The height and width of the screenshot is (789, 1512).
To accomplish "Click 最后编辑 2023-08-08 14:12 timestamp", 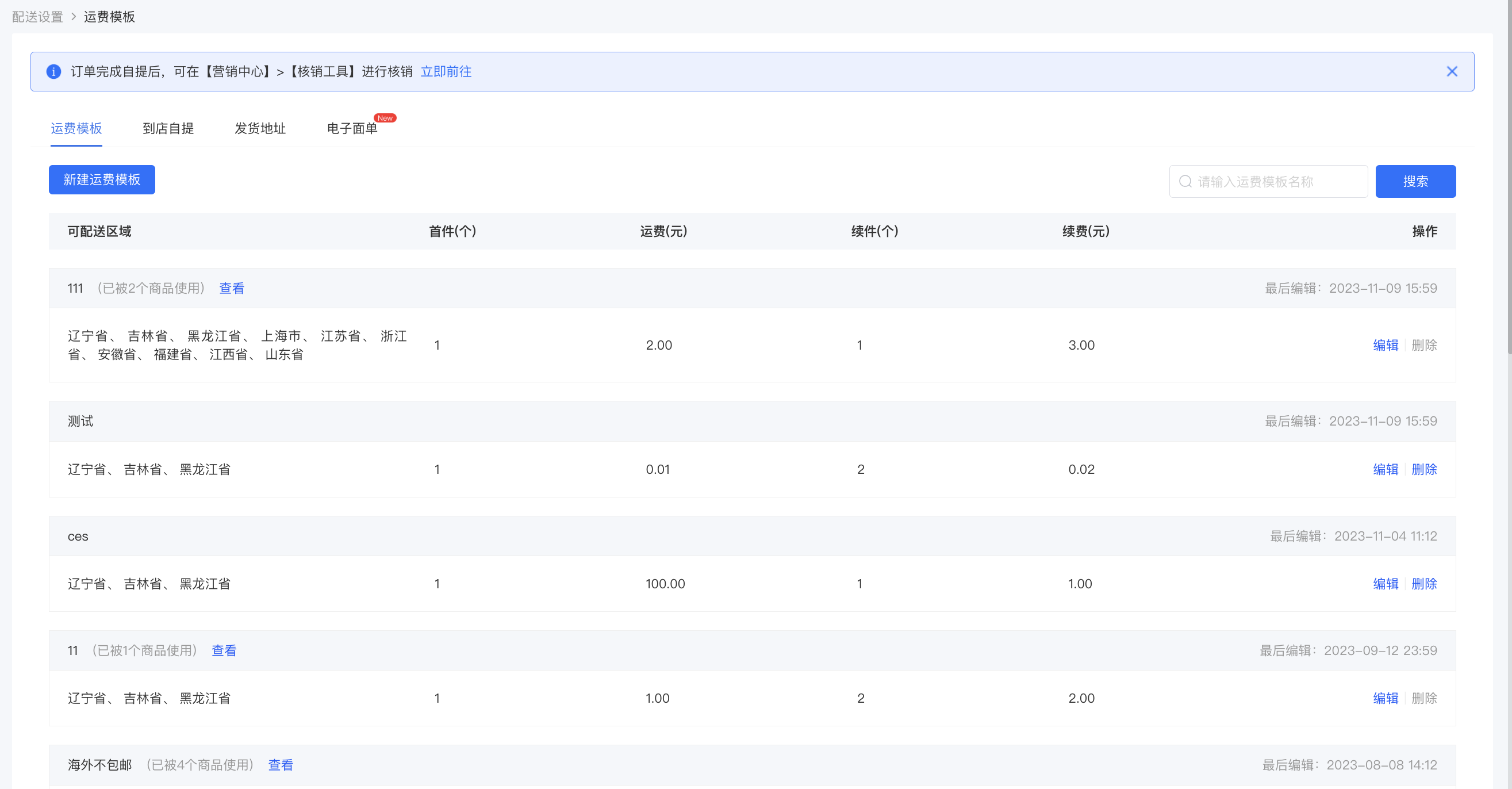I will tap(1349, 765).
